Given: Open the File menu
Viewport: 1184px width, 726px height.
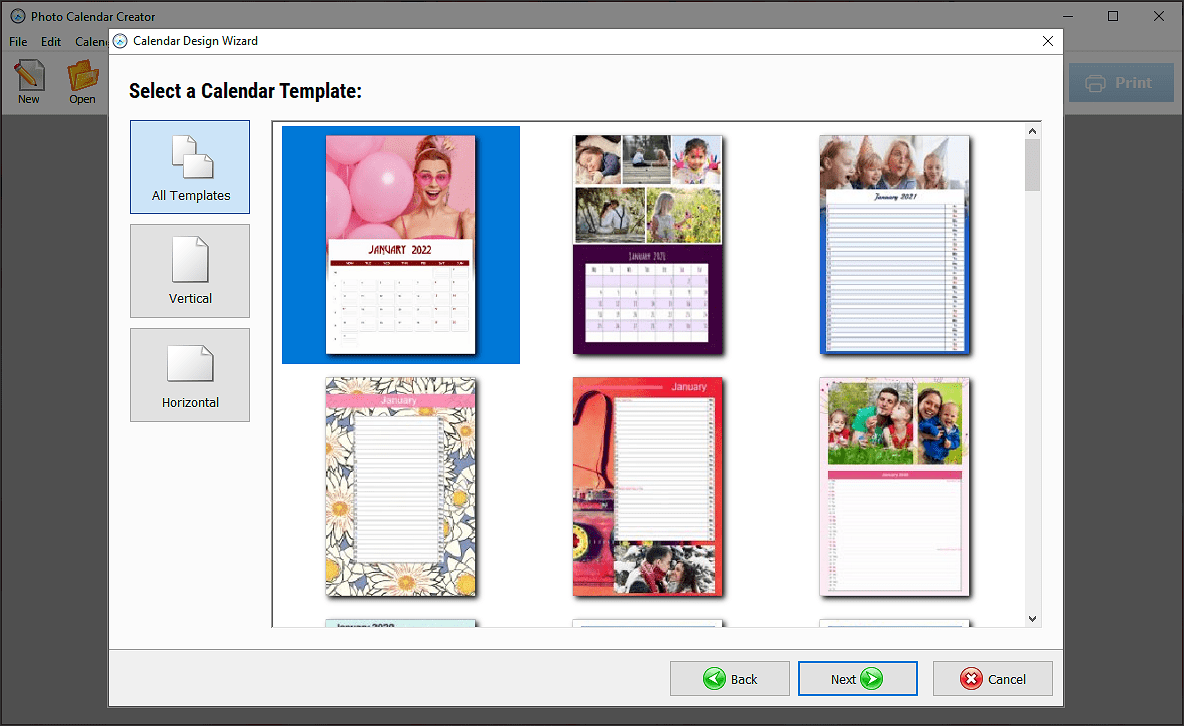Looking at the screenshot, I should tap(18, 42).
